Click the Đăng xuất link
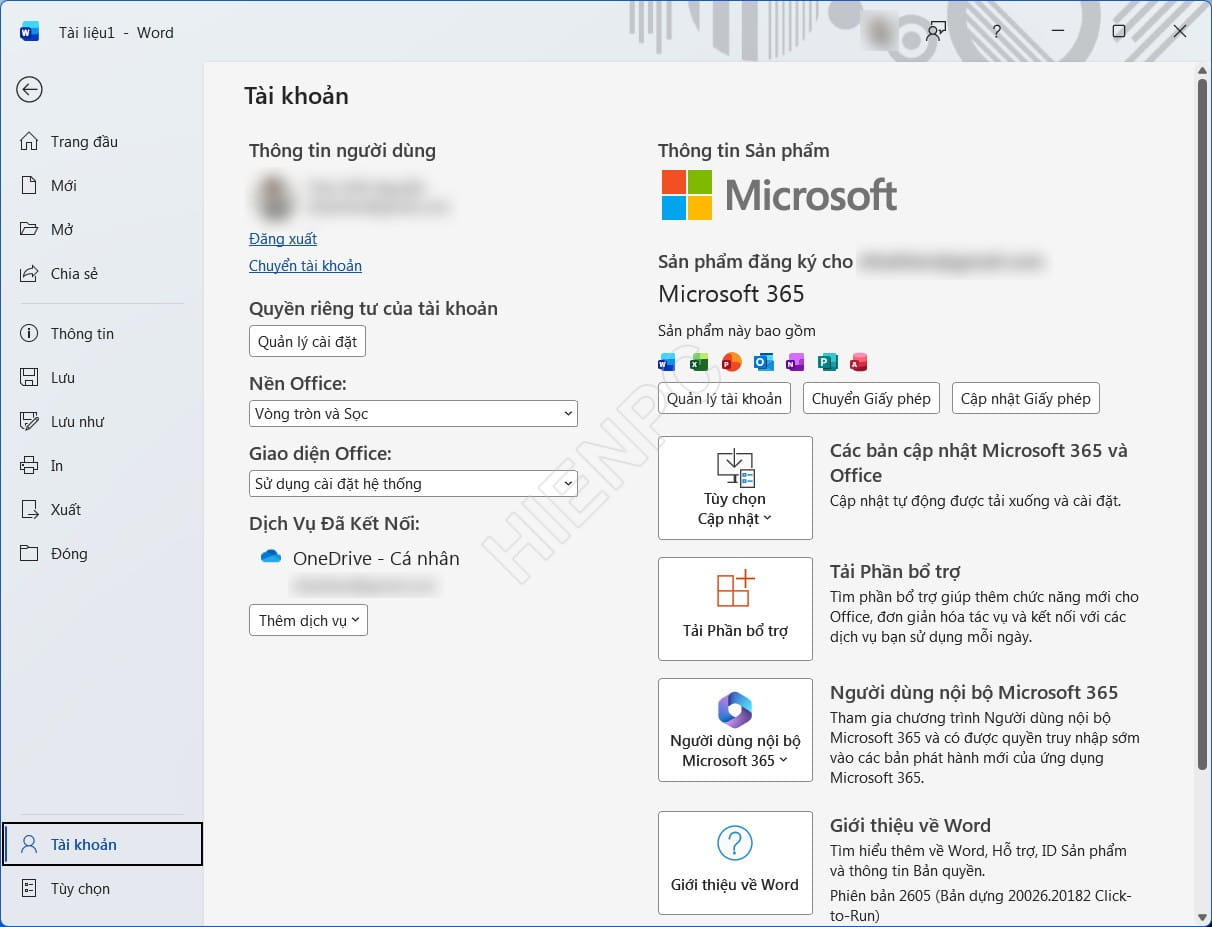1212x927 pixels. click(x=283, y=239)
